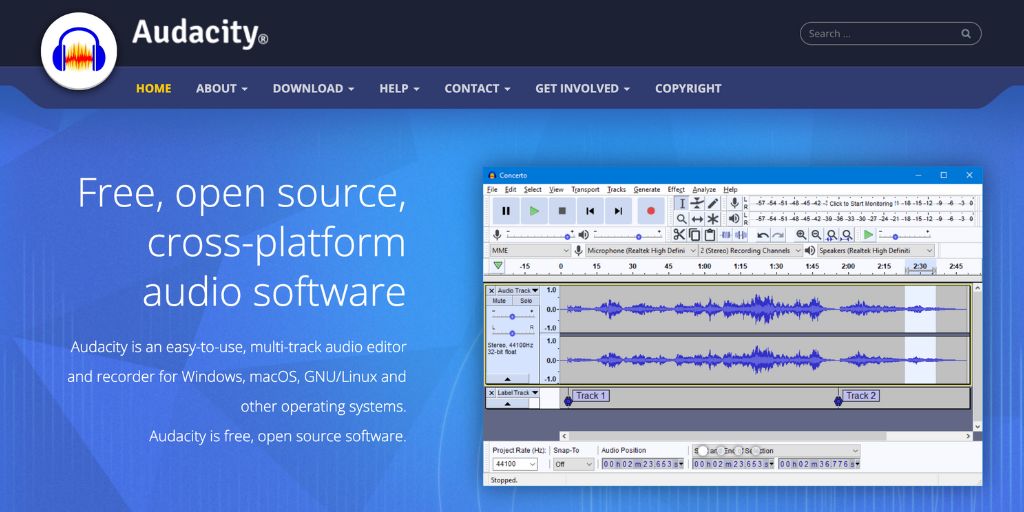This screenshot has width=1024, height=512.
Task: Click the Skip to End button
Action: 618,211
